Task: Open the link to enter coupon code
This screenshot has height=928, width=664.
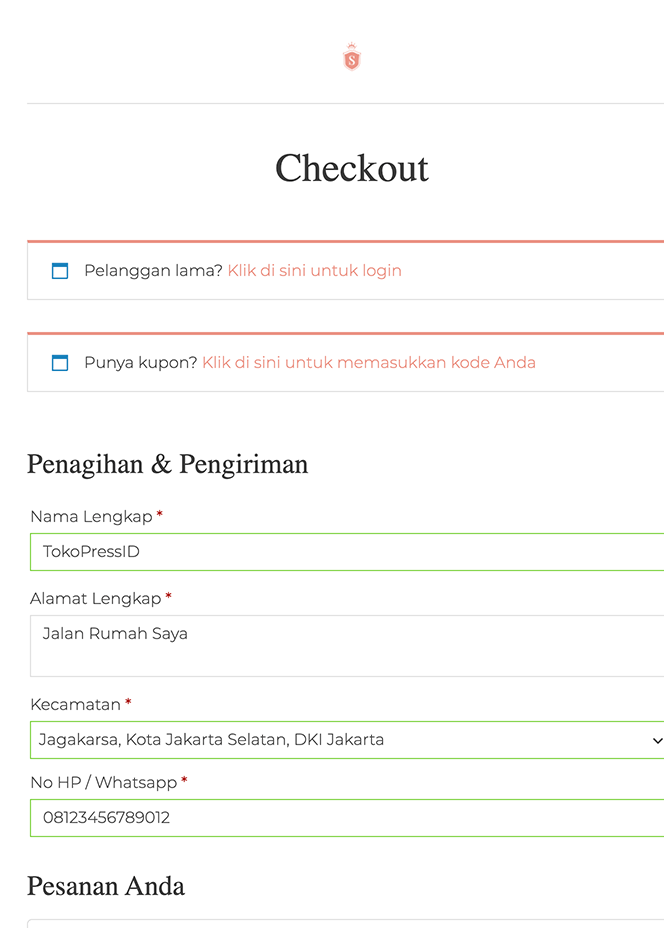Action: (369, 362)
